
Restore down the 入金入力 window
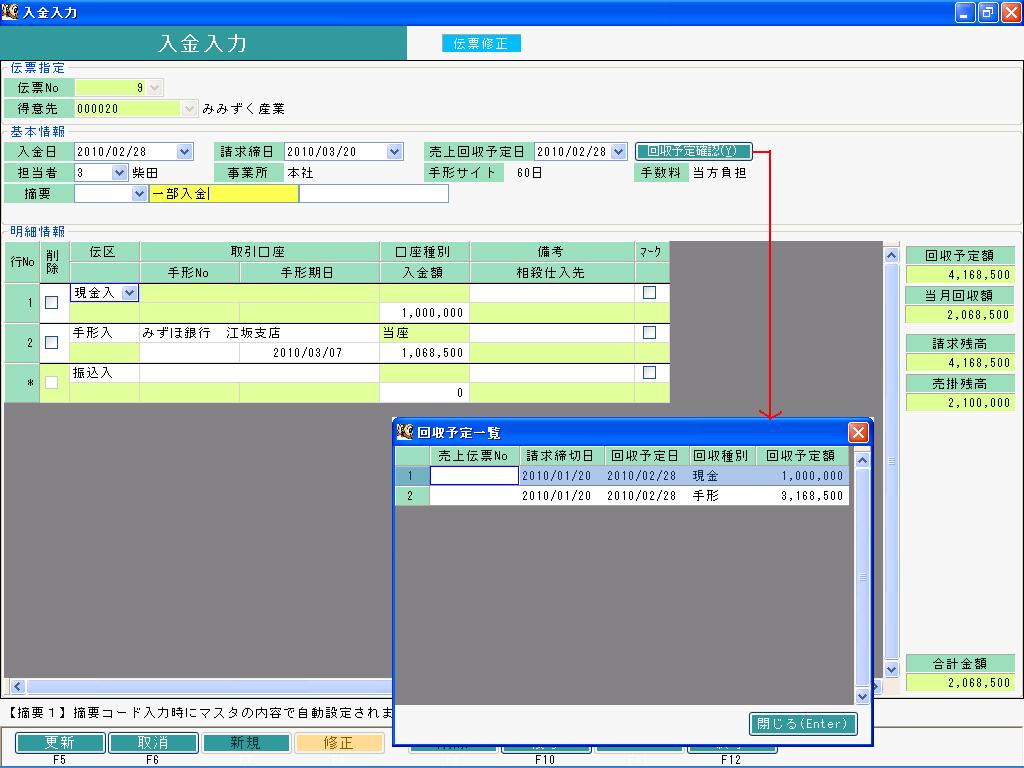click(x=988, y=12)
